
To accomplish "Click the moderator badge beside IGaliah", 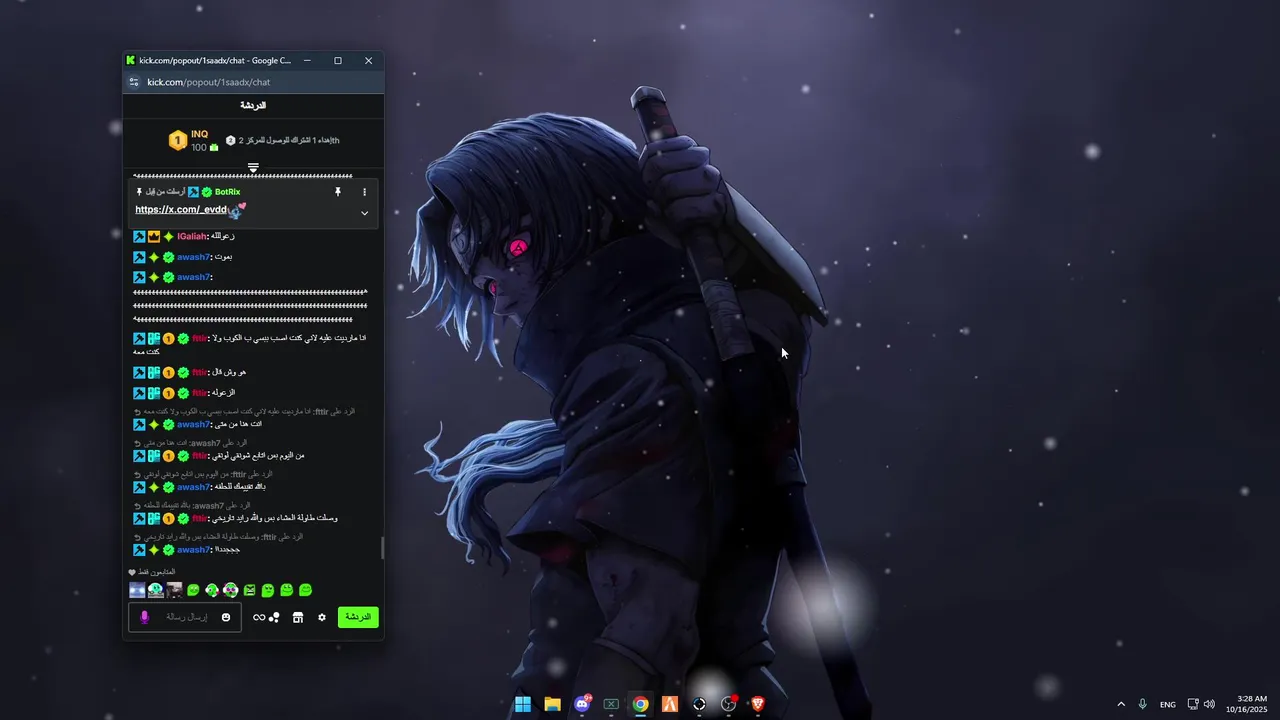I will (x=139, y=236).
